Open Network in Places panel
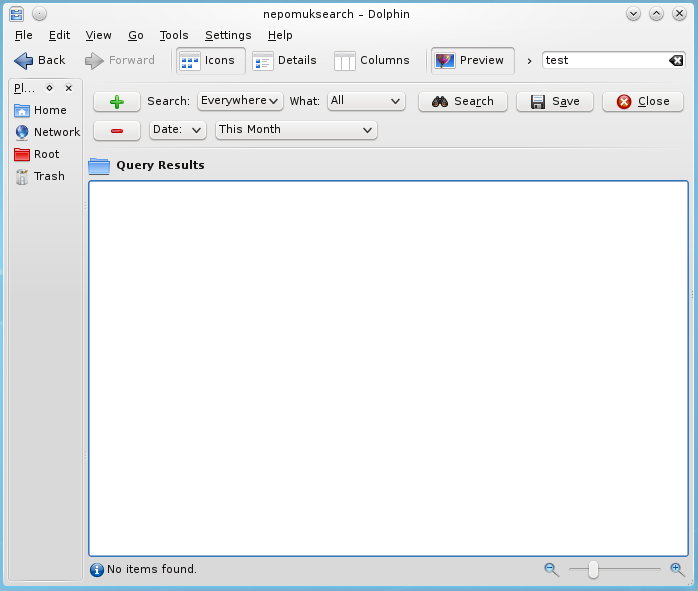 (x=45, y=132)
